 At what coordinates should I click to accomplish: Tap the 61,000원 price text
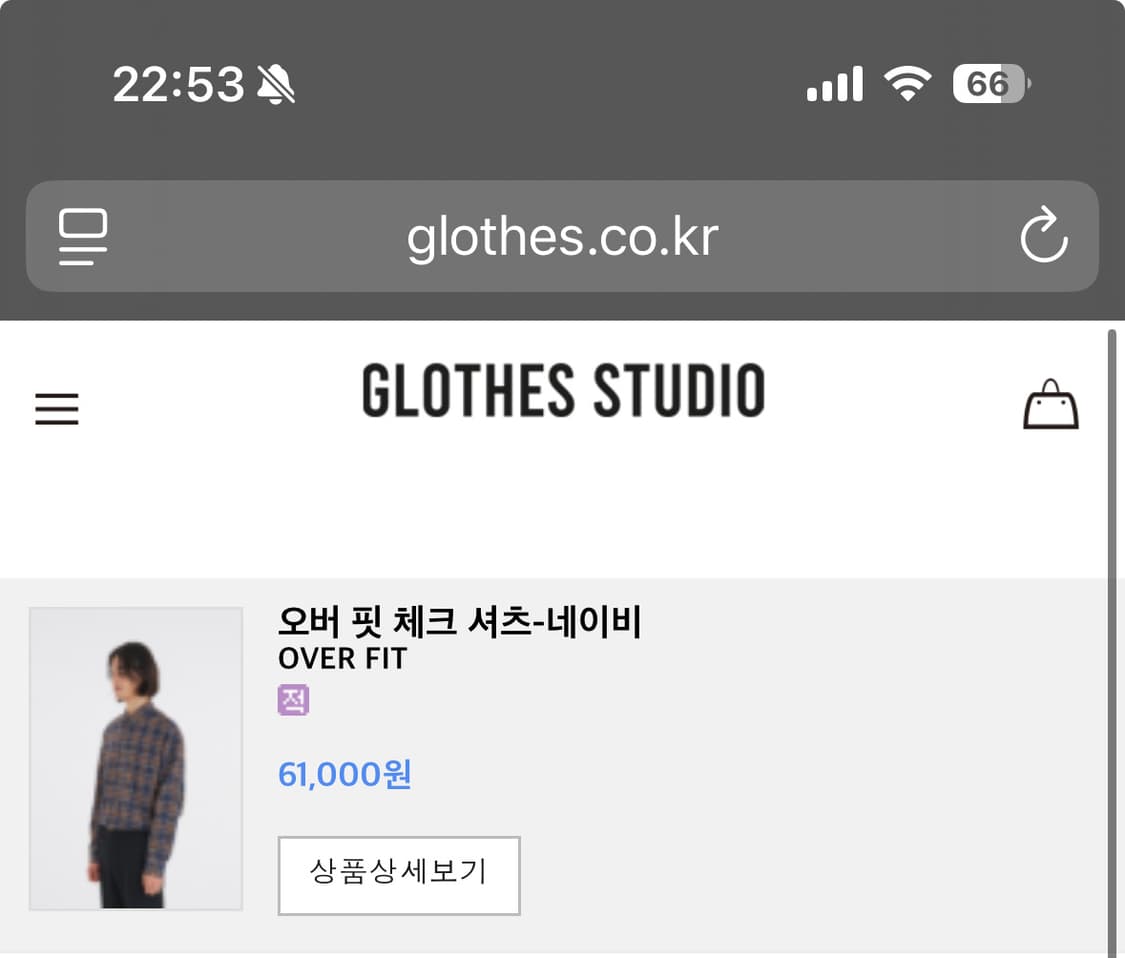click(x=345, y=774)
